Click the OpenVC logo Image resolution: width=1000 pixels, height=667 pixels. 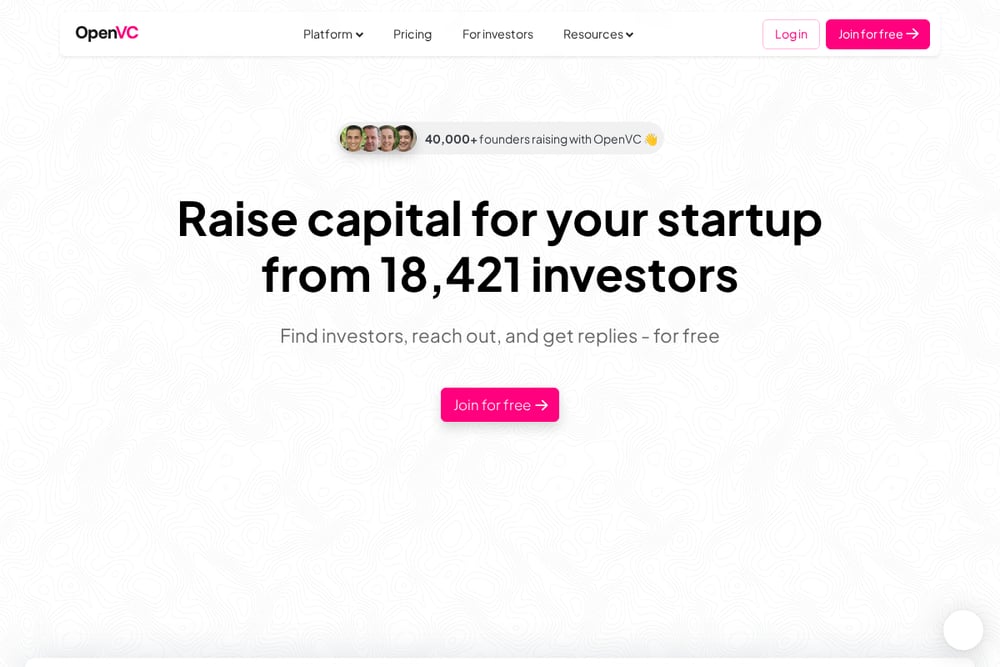click(x=107, y=33)
